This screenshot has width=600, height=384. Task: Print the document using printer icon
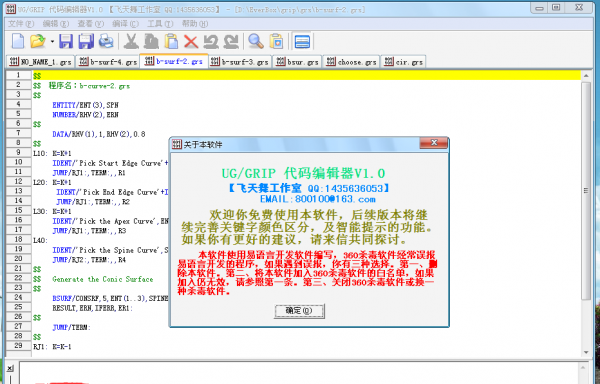click(106, 41)
